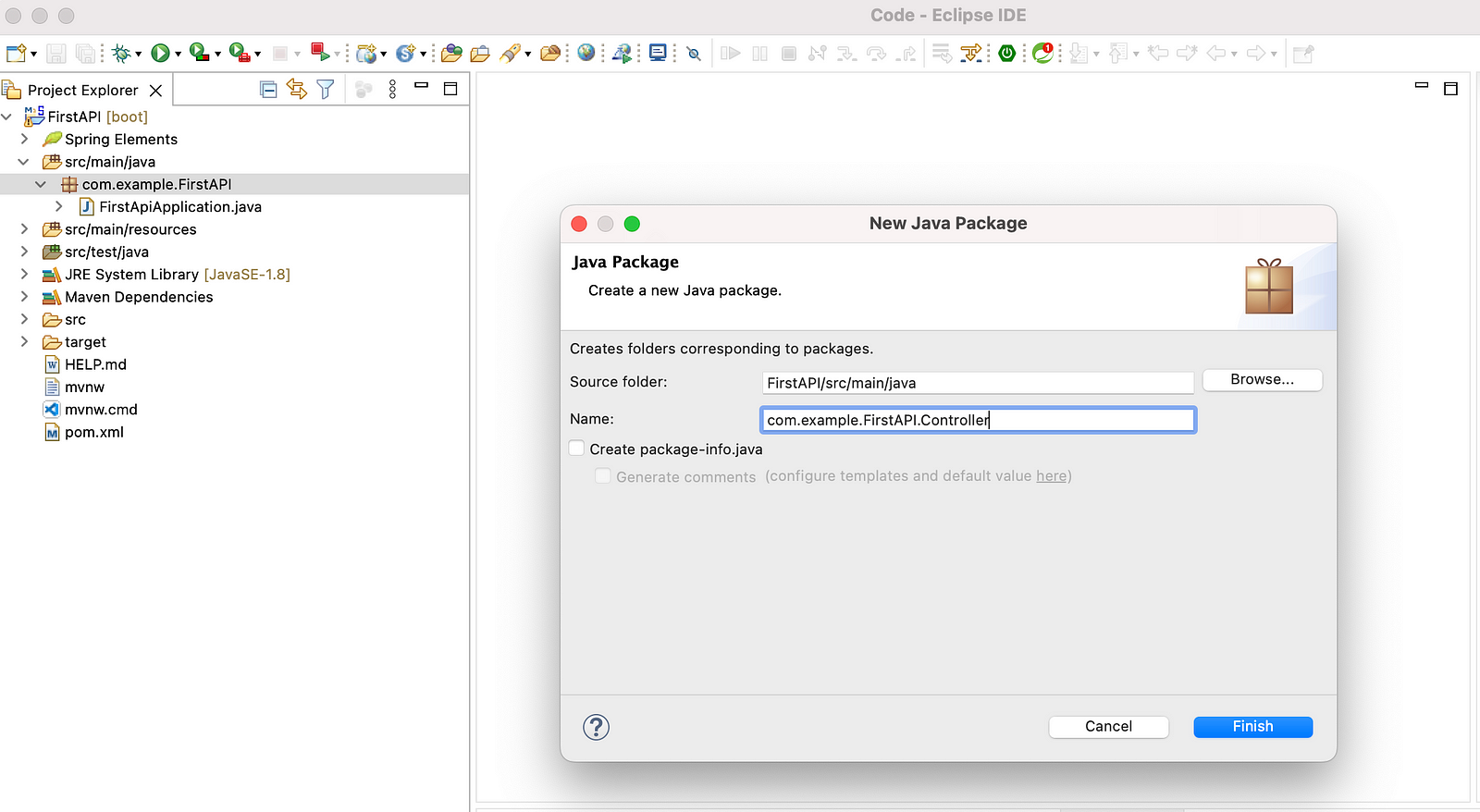This screenshot has height=812, width=1480.
Task: Expand JRE System Library node
Action: click(24, 274)
